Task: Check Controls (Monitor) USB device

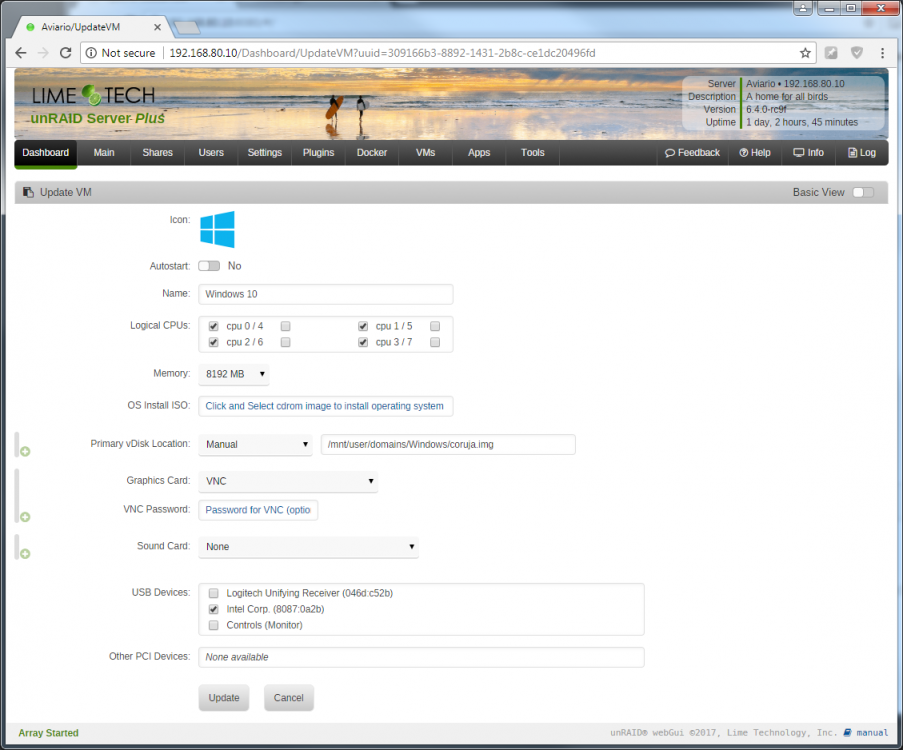Action: pyautogui.click(x=214, y=625)
